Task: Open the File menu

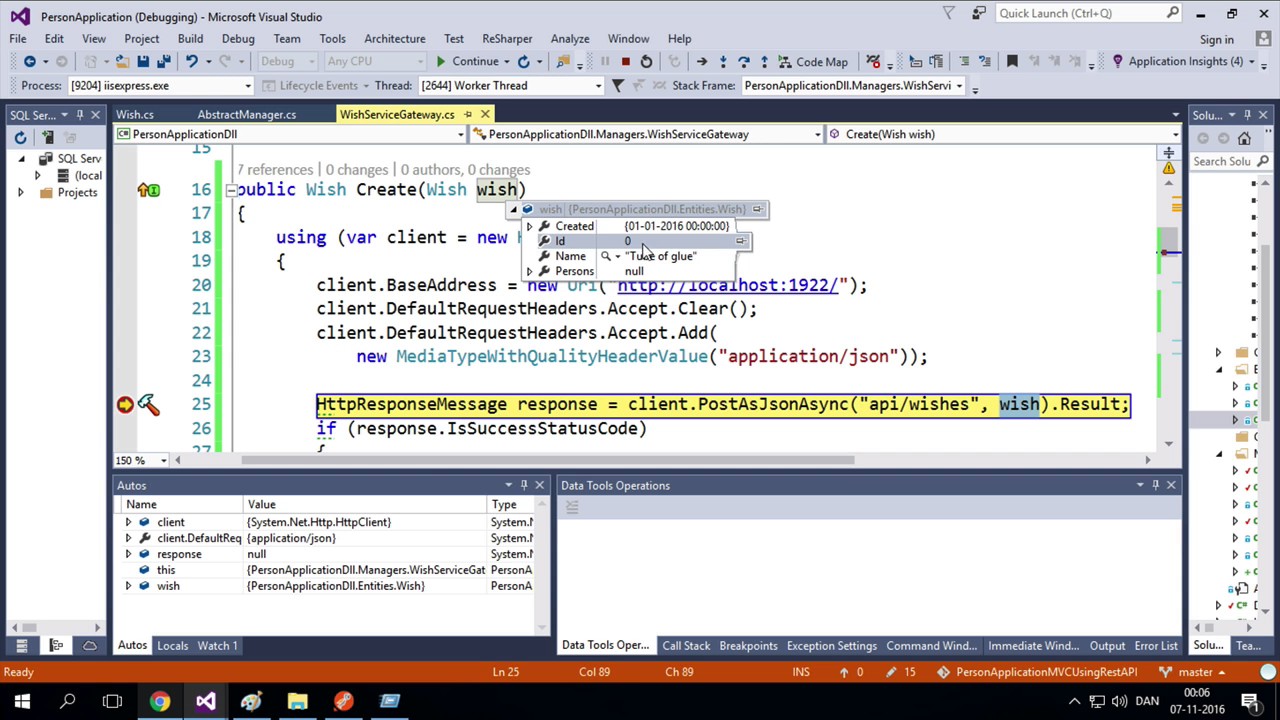Action: click(x=18, y=38)
